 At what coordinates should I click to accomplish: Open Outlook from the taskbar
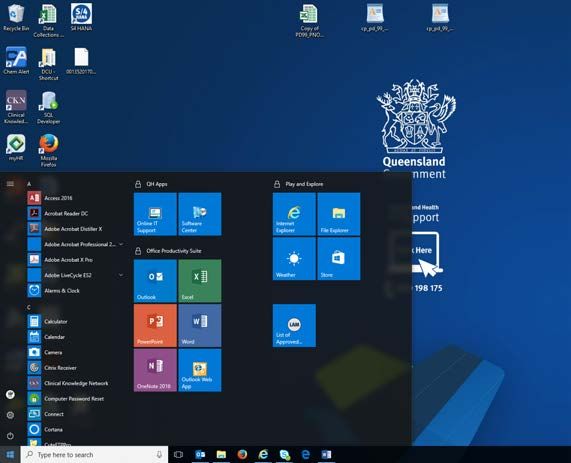click(200, 455)
